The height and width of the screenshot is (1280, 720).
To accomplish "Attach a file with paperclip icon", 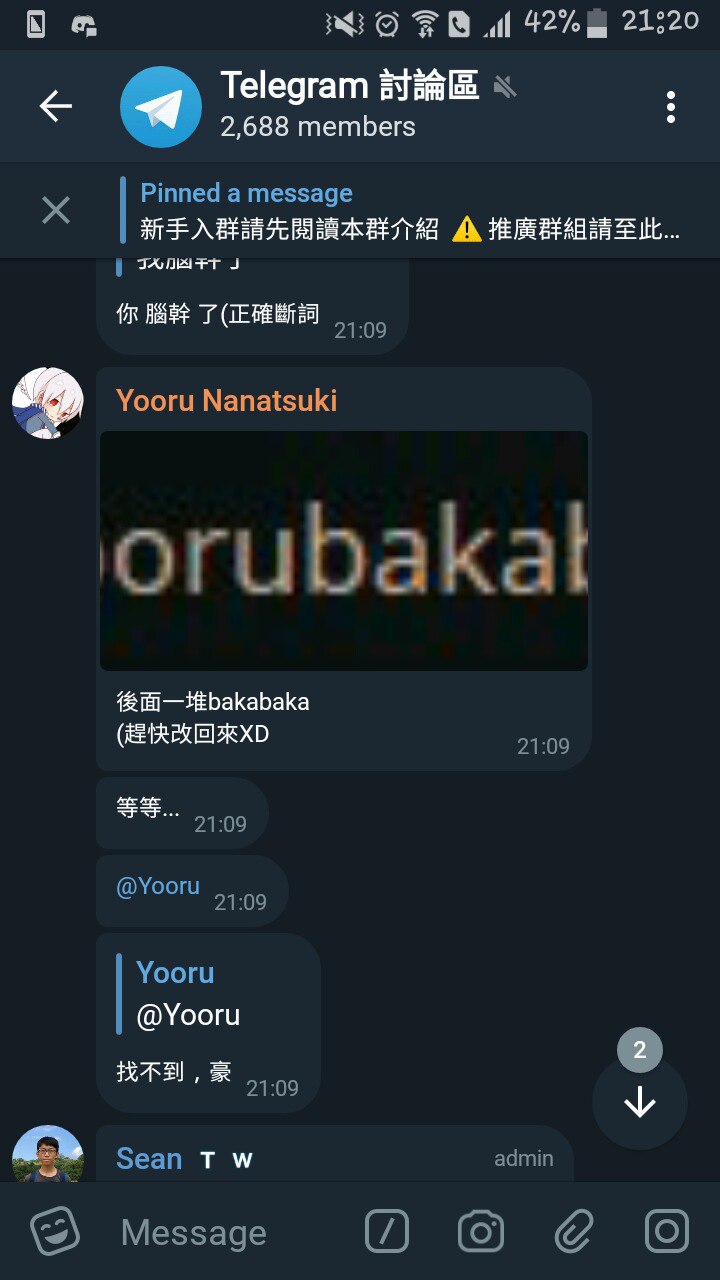I will [574, 1231].
